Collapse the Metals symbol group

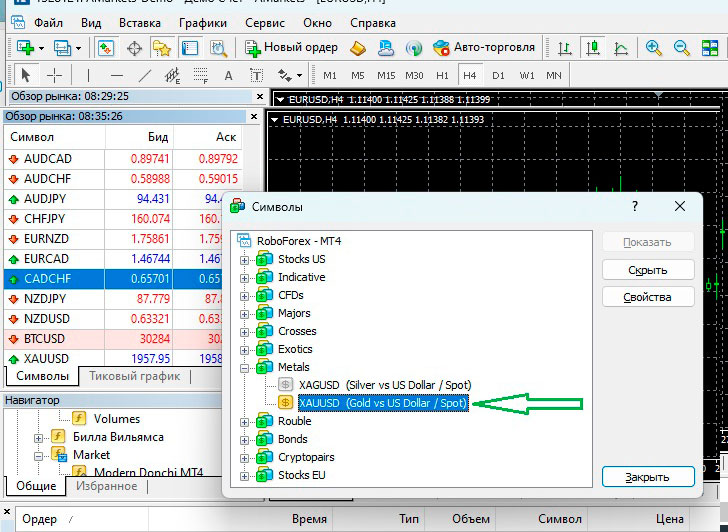pos(245,368)
